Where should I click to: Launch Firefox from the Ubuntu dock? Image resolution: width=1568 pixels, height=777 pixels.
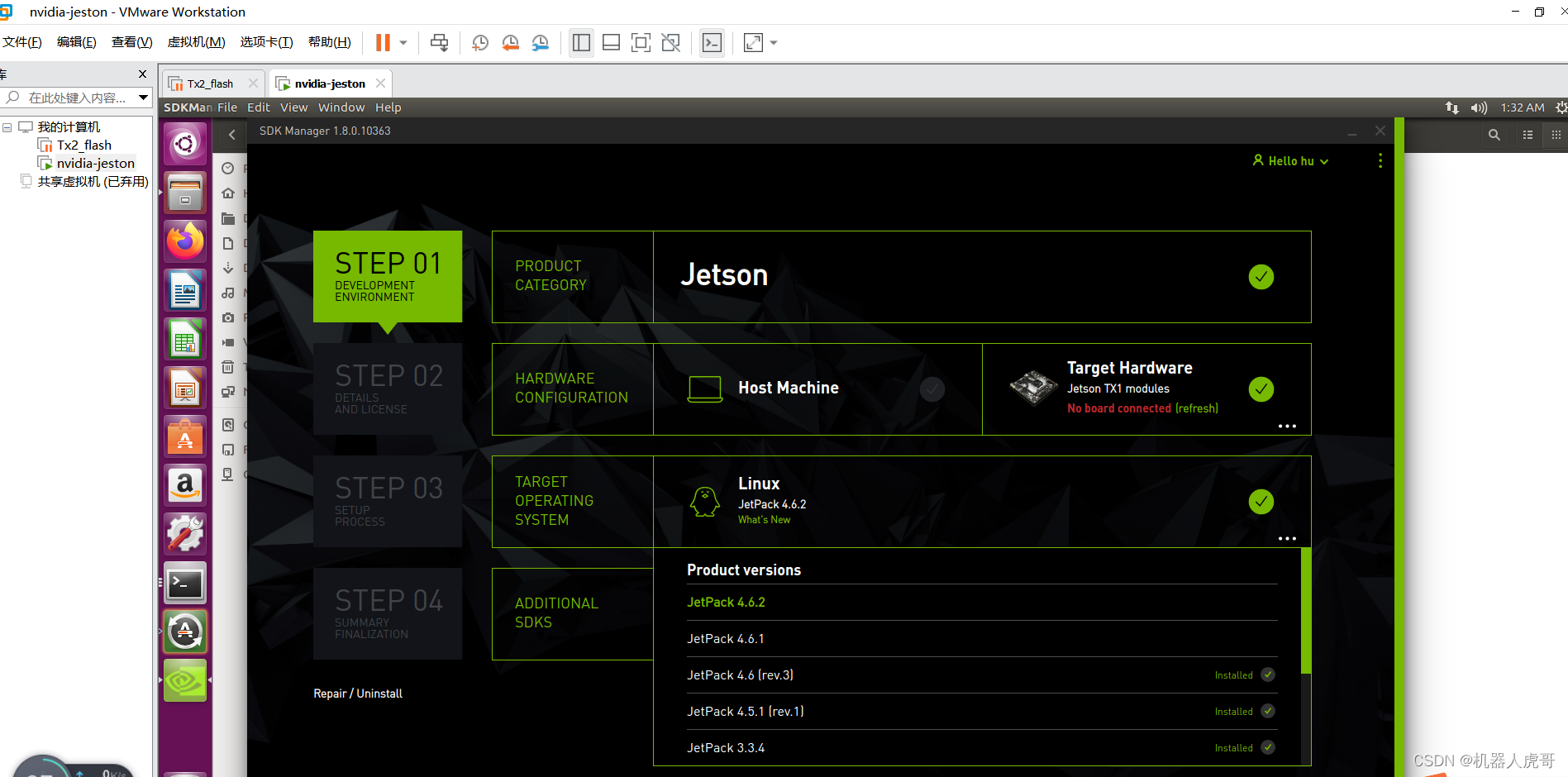(x=184, y=241)
